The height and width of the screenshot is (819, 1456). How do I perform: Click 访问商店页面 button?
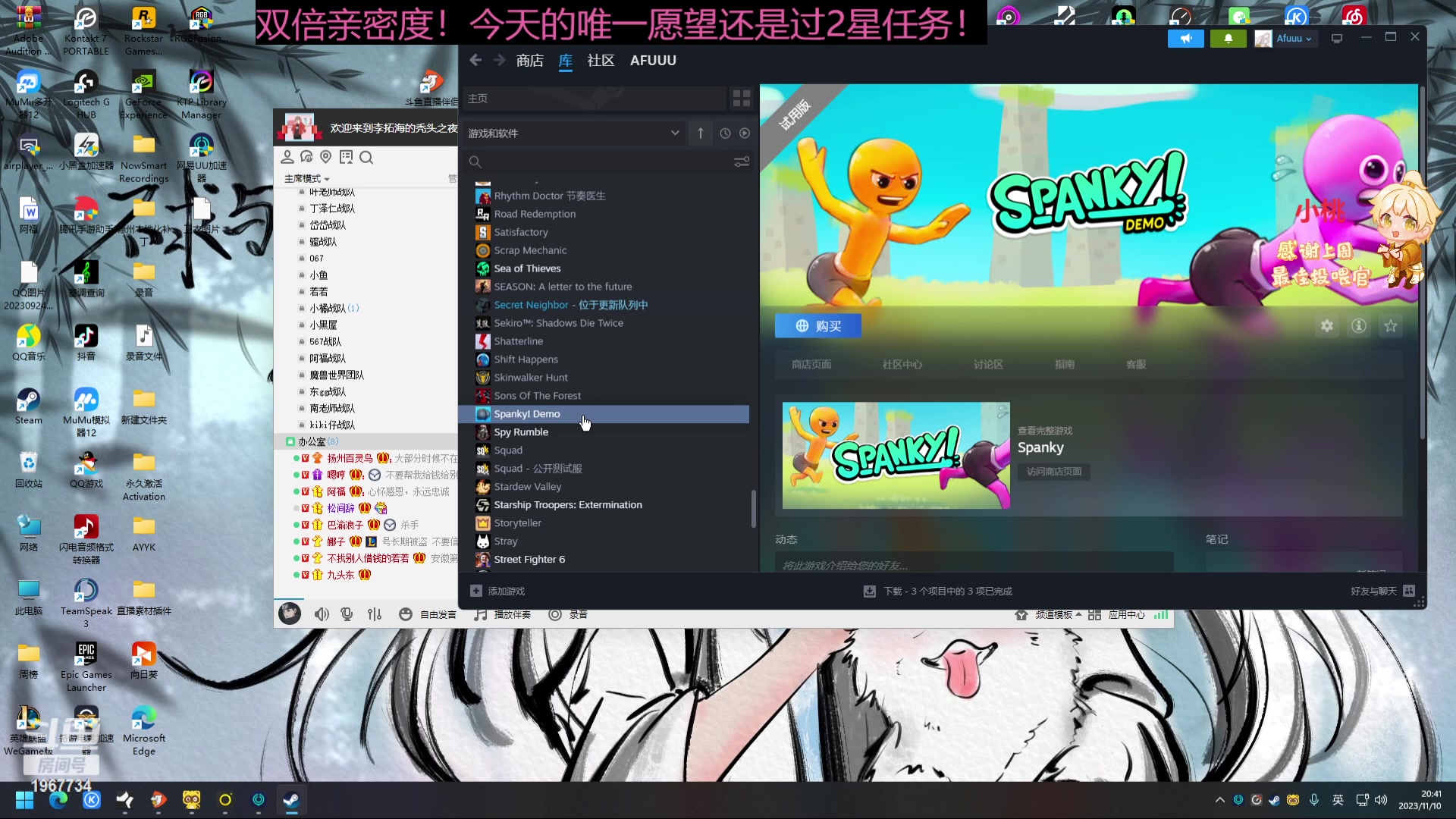click(x=1054, y=472)
